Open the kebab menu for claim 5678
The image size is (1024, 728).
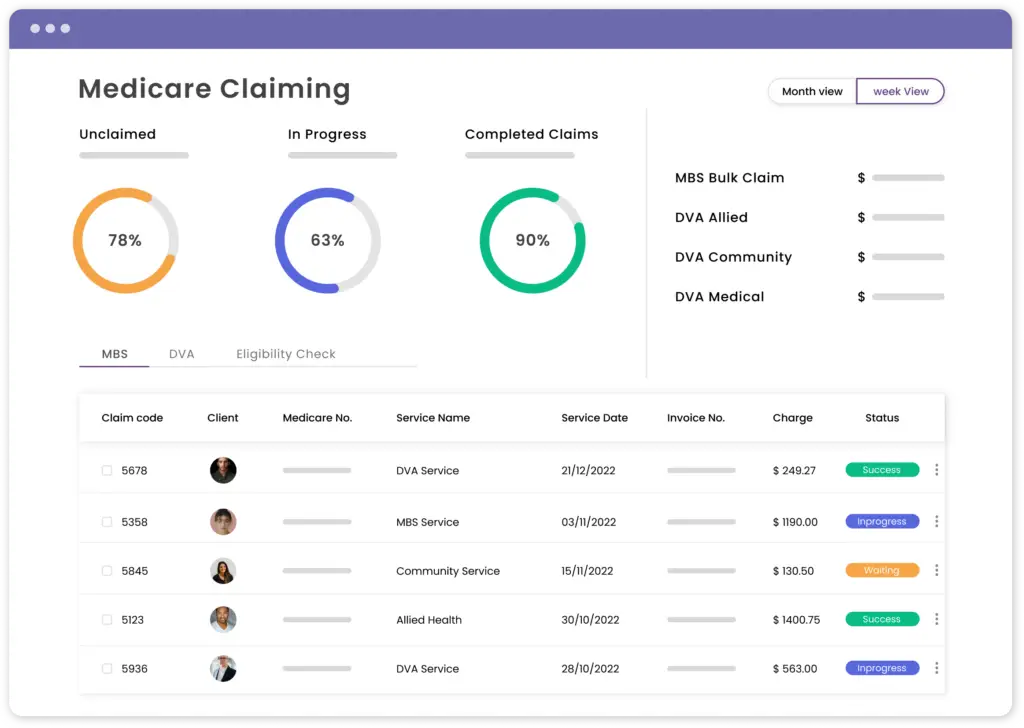[x=936, y=470]
